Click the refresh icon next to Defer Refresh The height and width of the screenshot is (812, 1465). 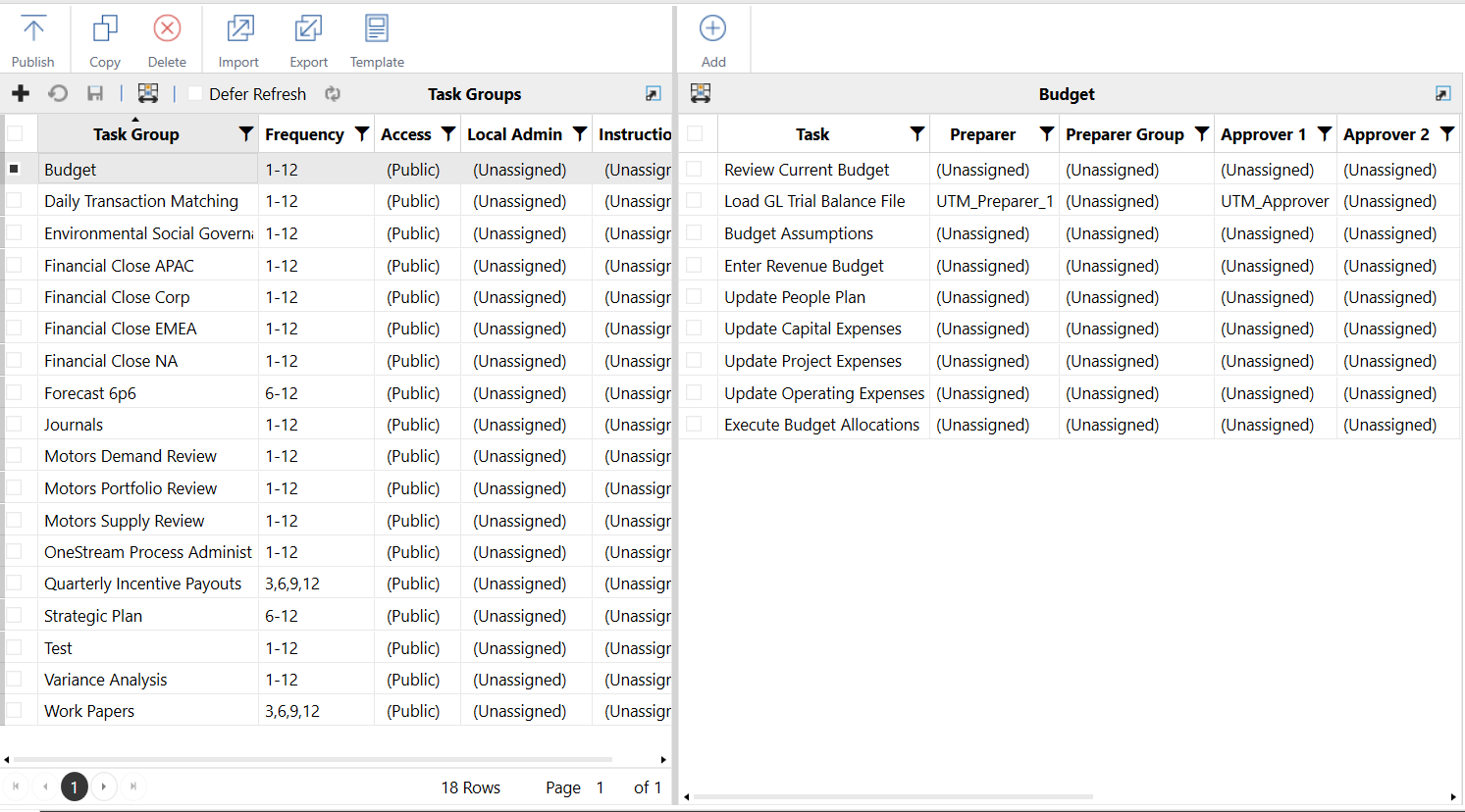click(x=333, y=93)
